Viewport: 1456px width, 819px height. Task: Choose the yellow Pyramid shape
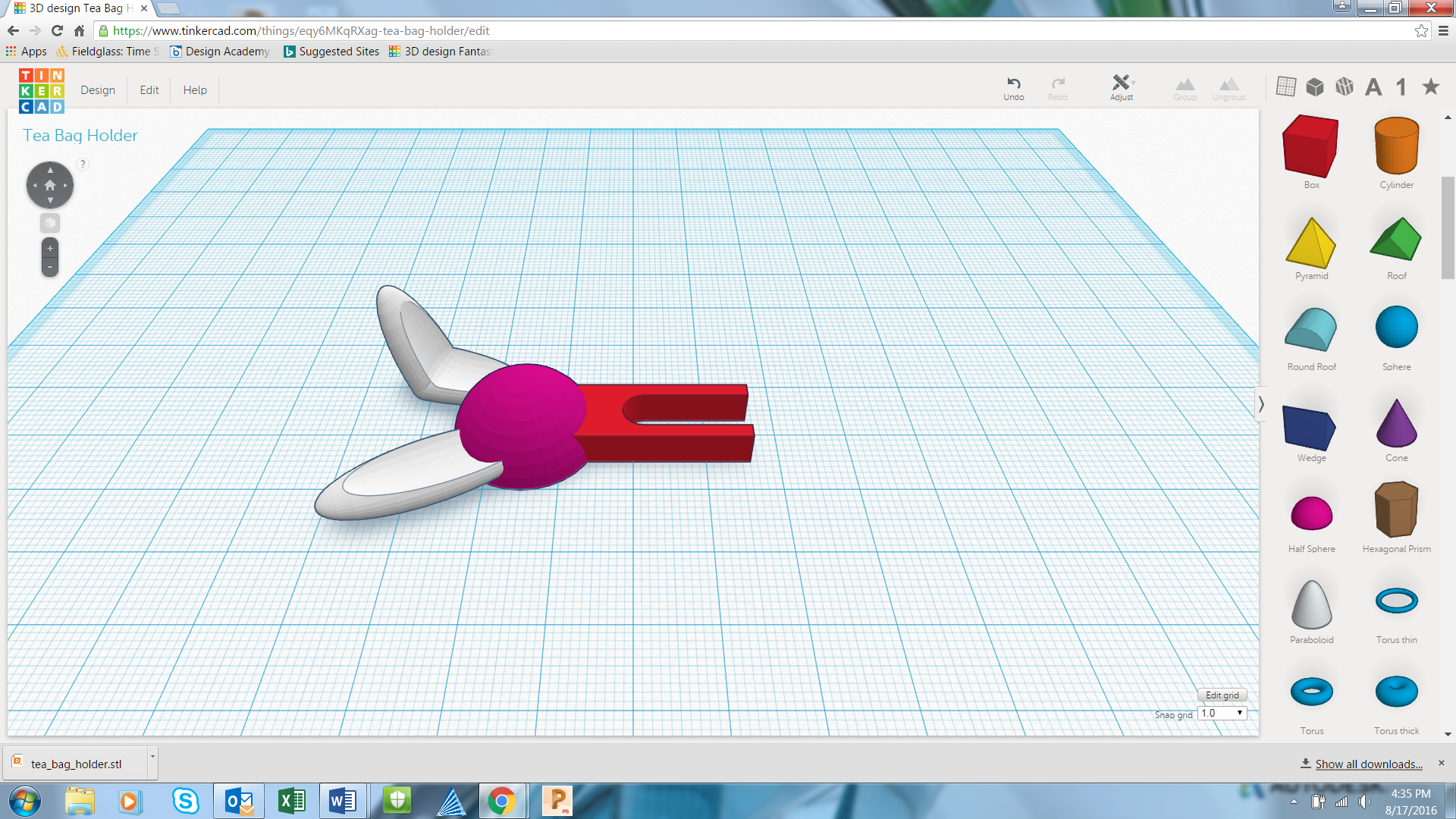pos(1310,243)
